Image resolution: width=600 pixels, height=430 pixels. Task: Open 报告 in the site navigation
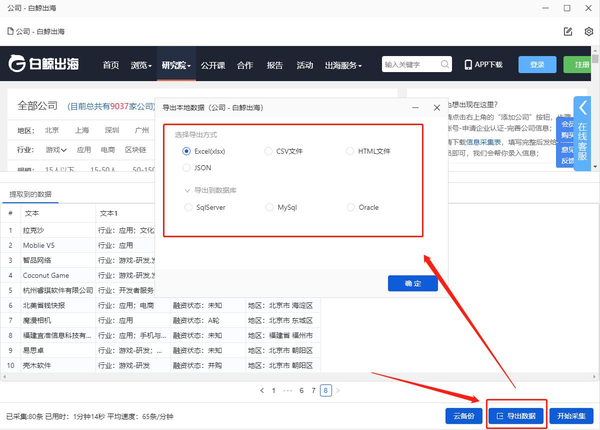pyautogui.click(x=275, y=65)
